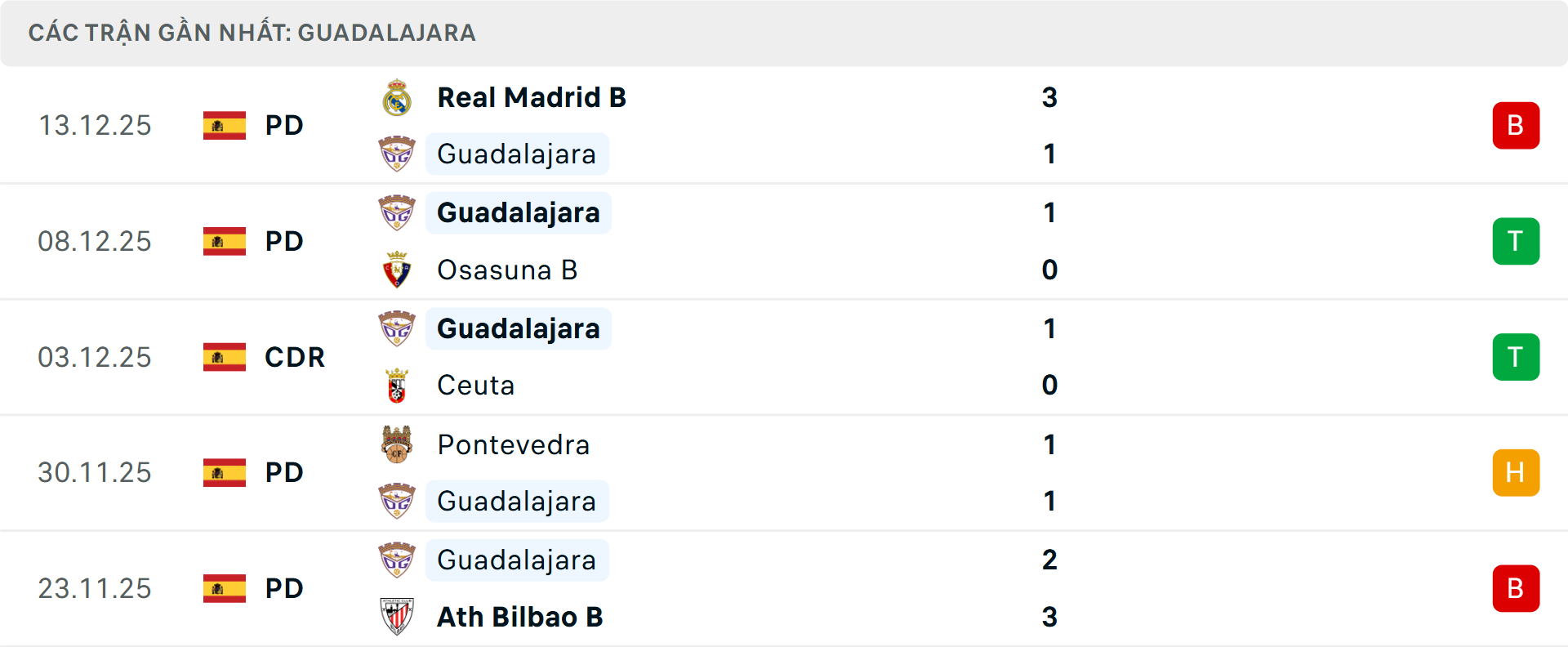Image resolution: width=1568 pixels, height=647 pixels.
Task: Toggle the green T badge for the Osasuna B win
Action: [1517, 241]
